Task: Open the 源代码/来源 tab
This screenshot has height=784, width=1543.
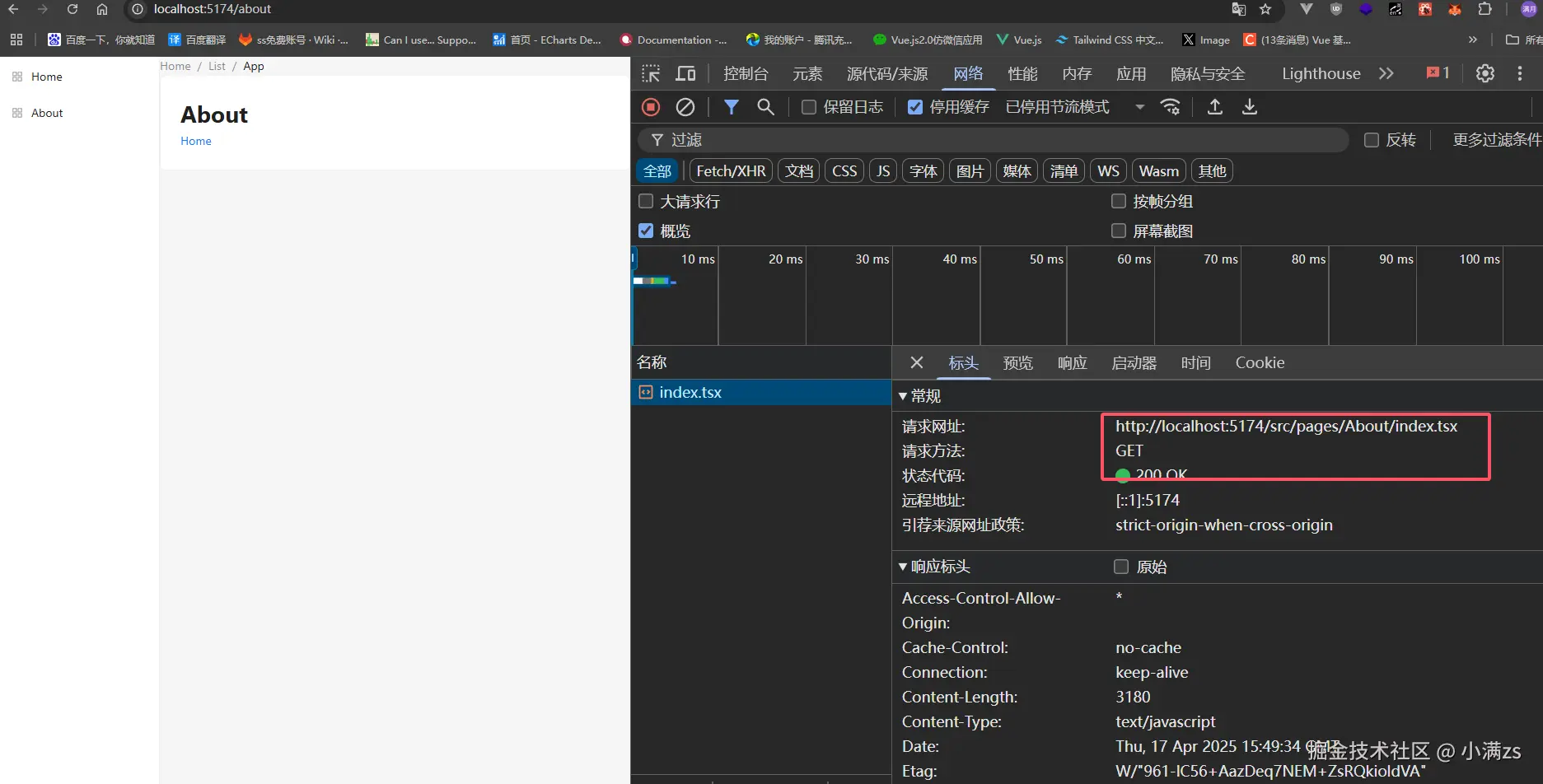Action: (x=887, y=73)
